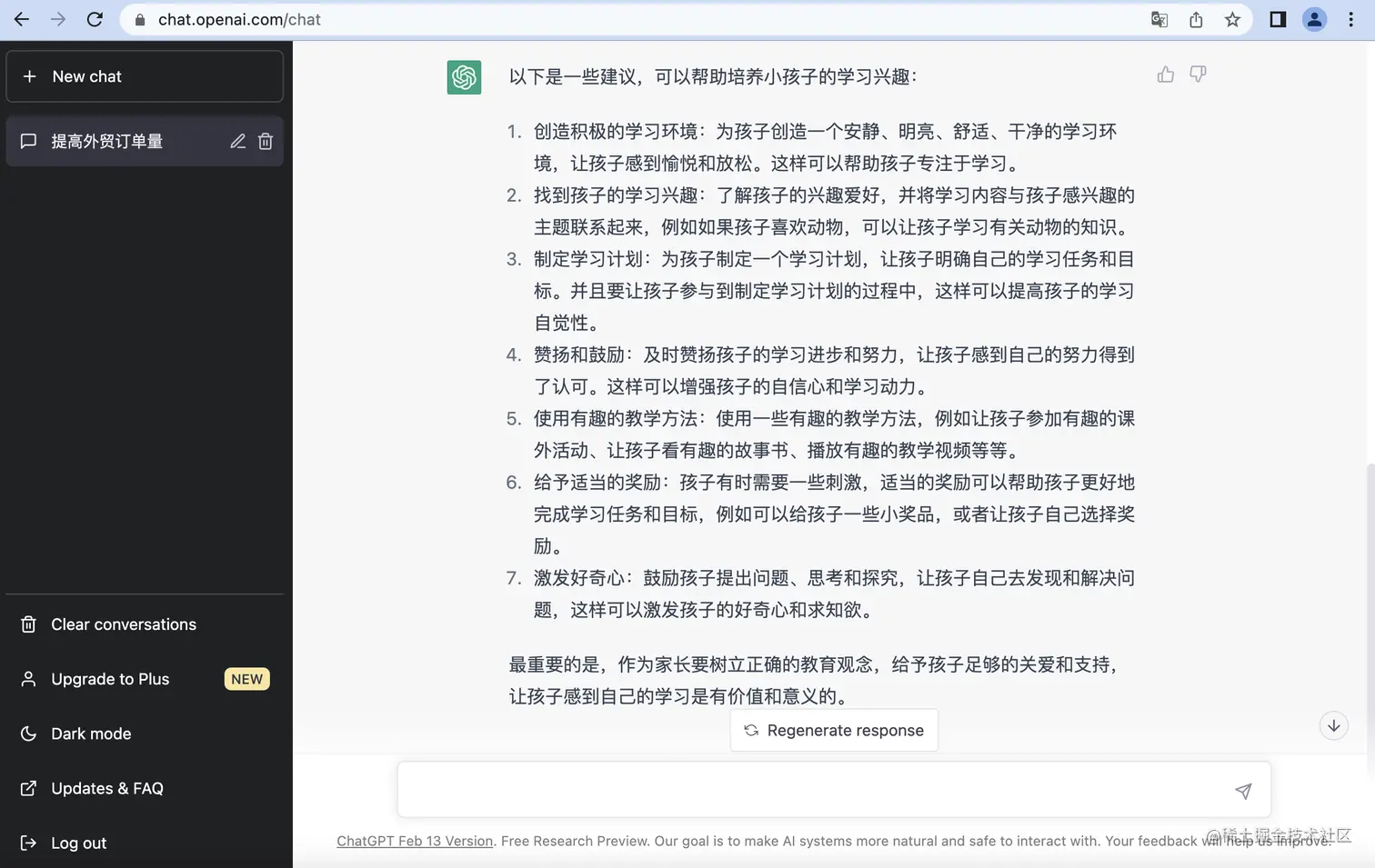Click the ChatGPT avatar logo
1375x868 pixels.
[x=464, y=77]
